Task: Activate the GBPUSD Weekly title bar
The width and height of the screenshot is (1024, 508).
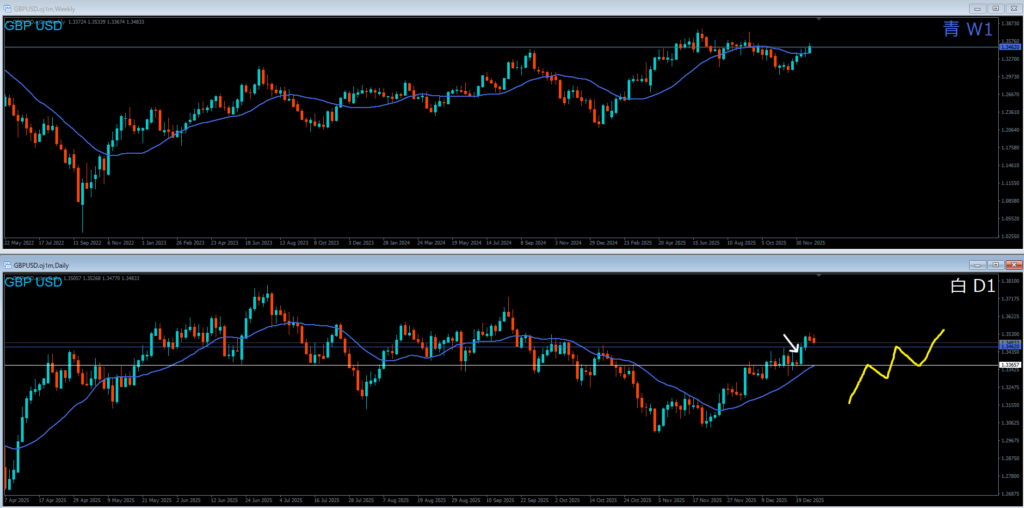Action: tap(400, 8)
